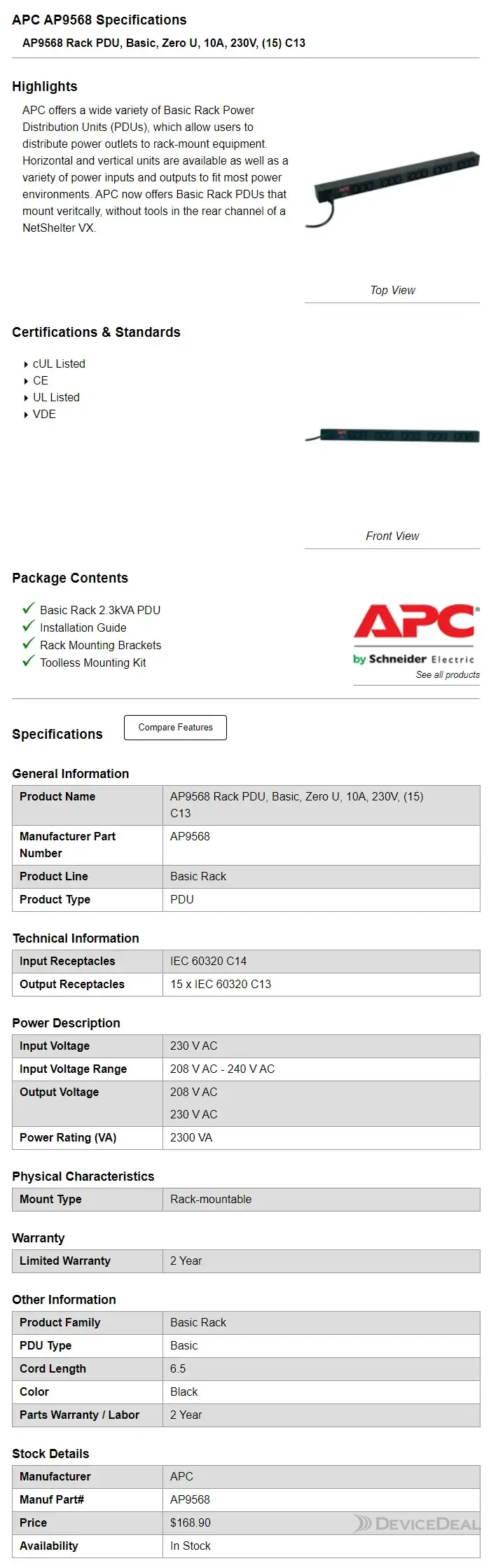Image resolution: width=491 pixels, height=1568 pixels.
Task: Expand the VDE certification entry
Action: pos(45,414)
